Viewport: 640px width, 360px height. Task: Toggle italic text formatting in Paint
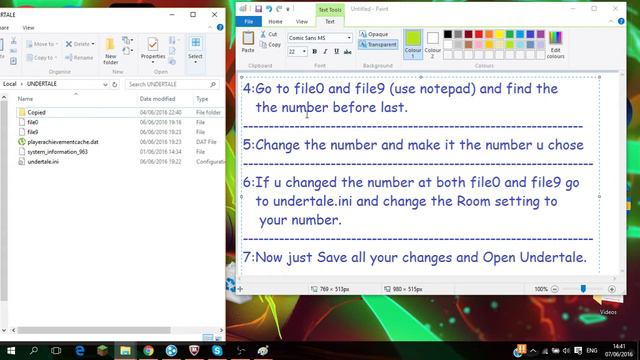click(x=325, y=51)
